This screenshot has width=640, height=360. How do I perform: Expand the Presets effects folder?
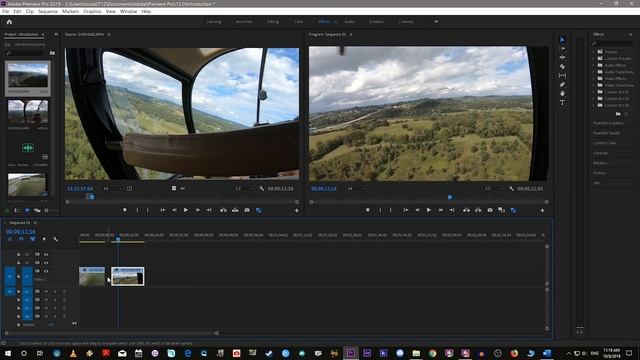click(x=594, y=52)
